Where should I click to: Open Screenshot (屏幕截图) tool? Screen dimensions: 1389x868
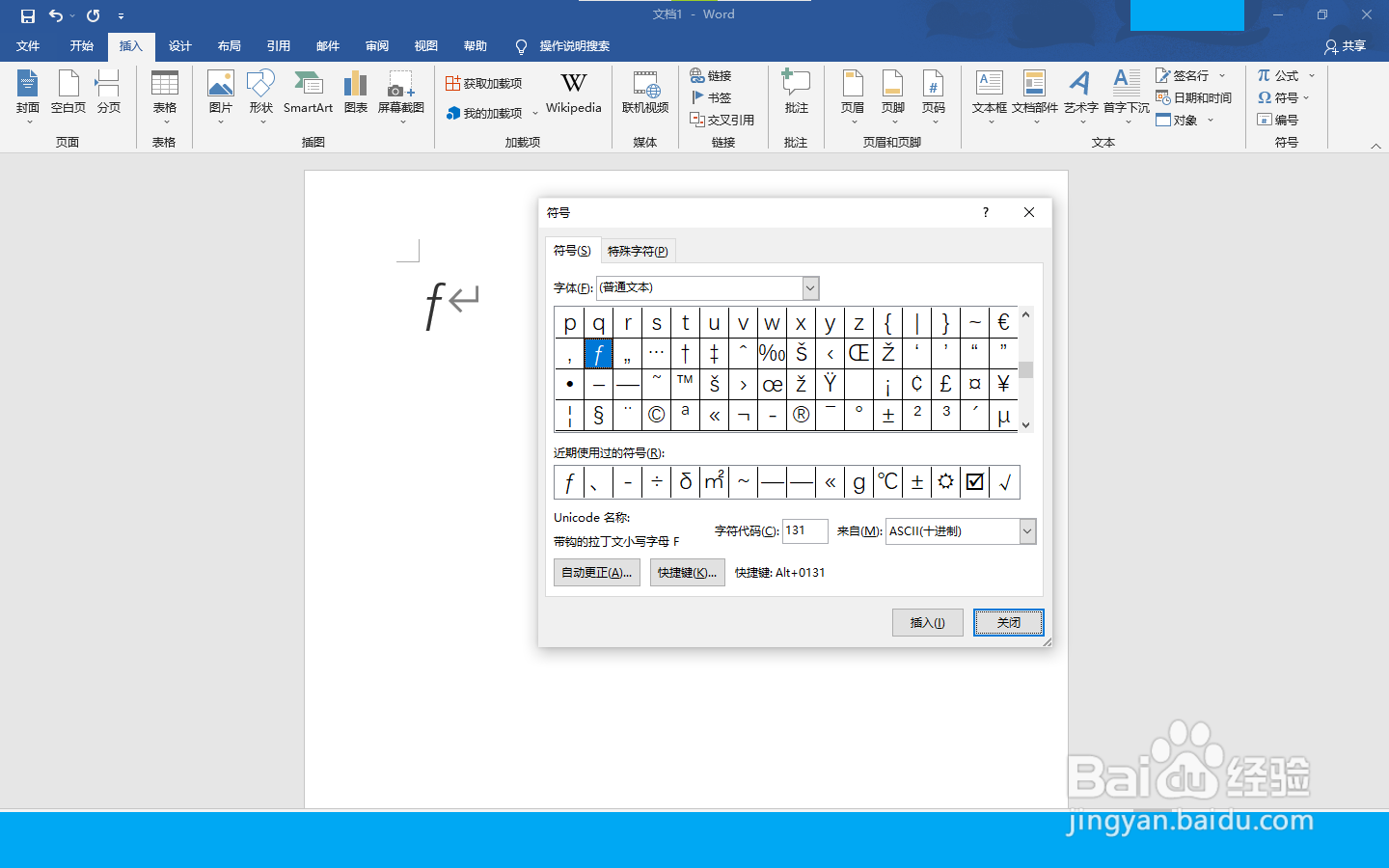tap(401, 96)
